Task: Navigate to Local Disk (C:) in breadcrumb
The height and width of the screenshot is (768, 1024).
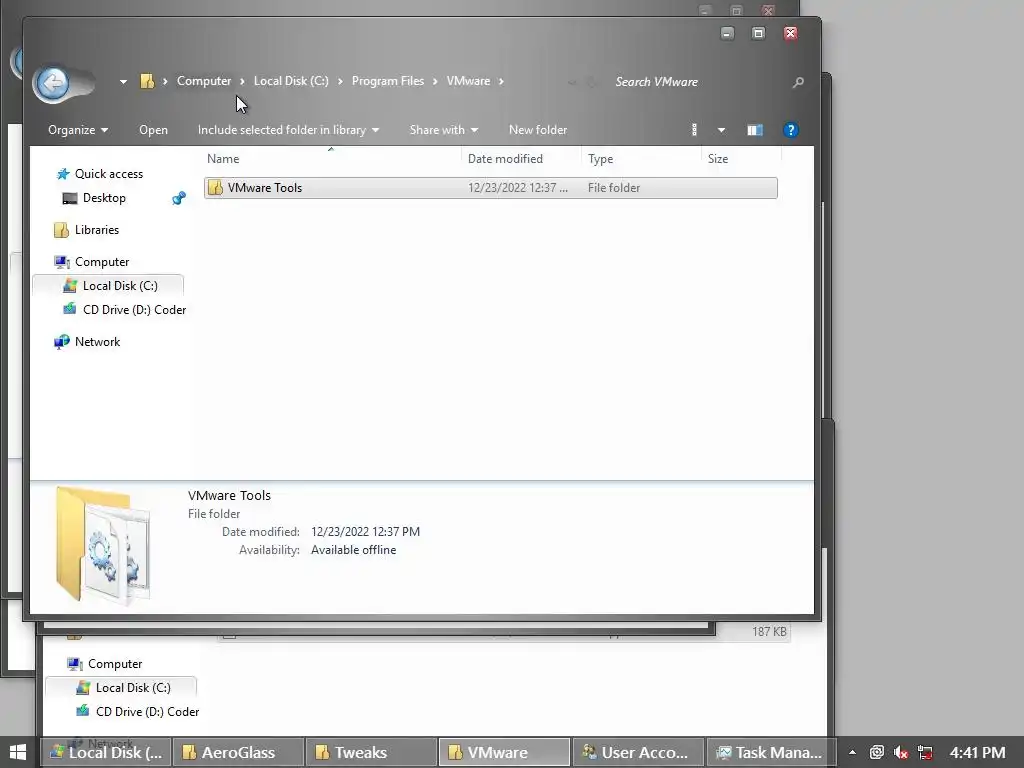Action: [x=291, y=81]
